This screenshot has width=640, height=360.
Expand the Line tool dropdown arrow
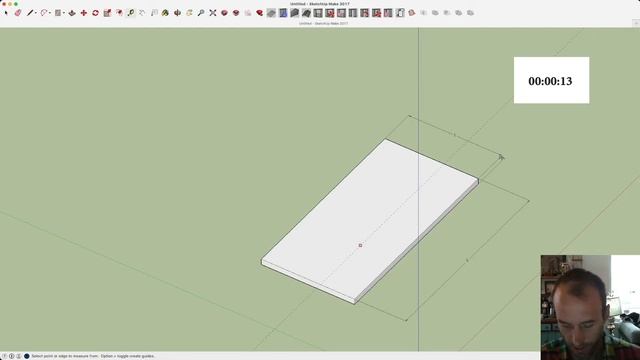(36, 13)
